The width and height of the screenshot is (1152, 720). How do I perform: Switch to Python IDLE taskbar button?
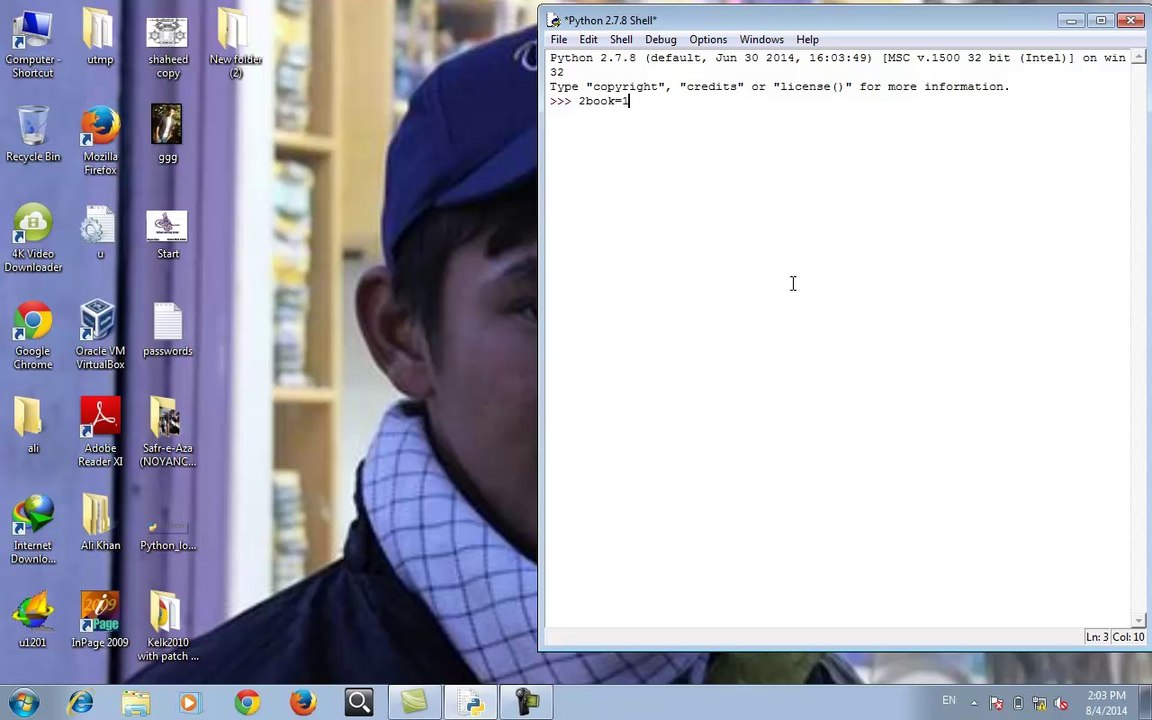pos(470,703)
